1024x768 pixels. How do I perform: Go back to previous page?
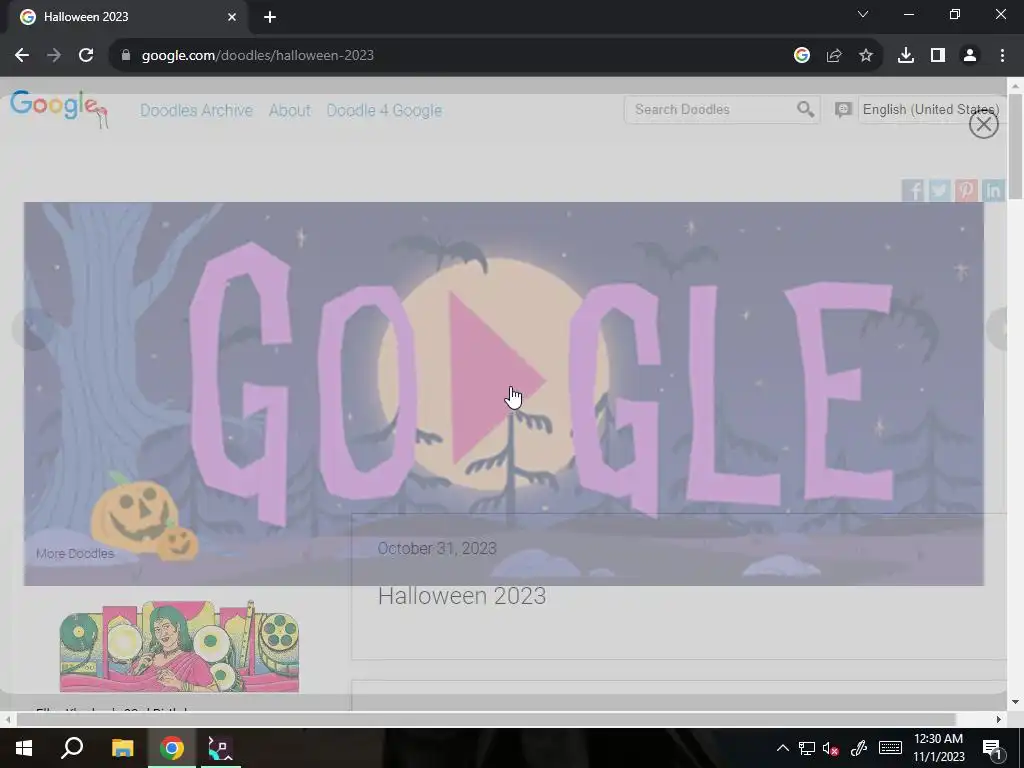point(22,56)
